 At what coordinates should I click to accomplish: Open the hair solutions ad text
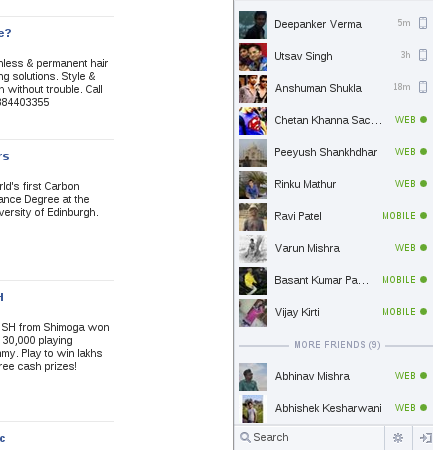[x=54, y=83]
